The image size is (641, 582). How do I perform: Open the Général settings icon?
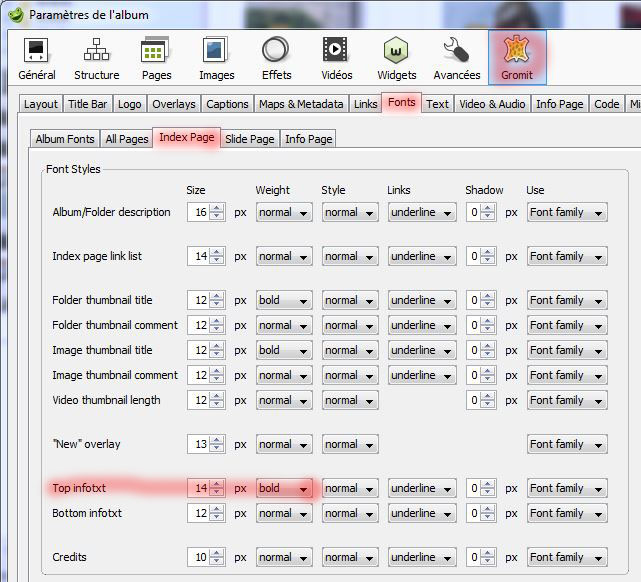pyautogui.click(x=37, y=58)
